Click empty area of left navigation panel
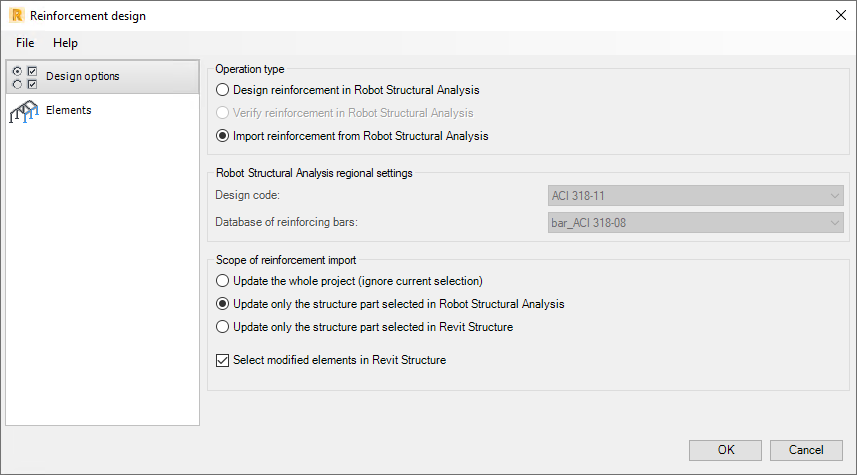The width and height of the screenshot is (857, 475). point(100,280)
